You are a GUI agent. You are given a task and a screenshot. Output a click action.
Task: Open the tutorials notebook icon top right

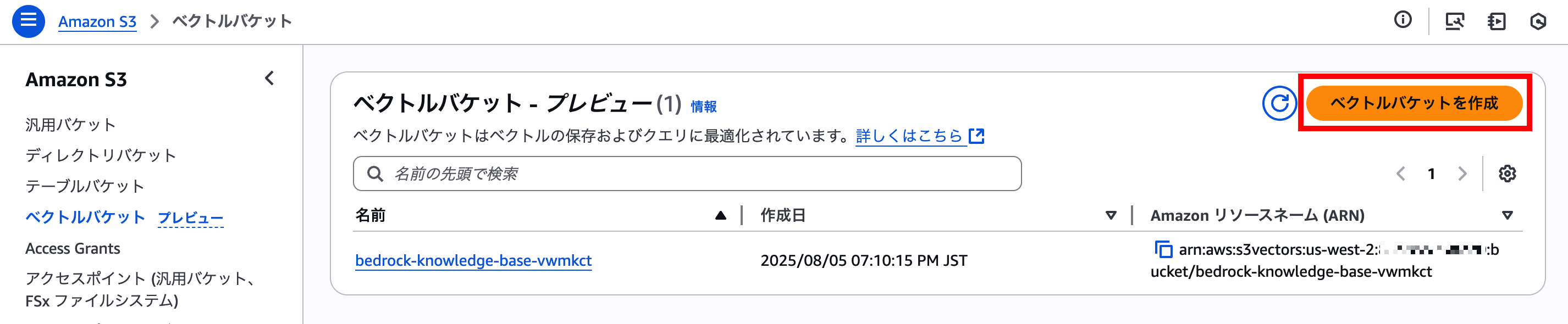(1497, 20)
